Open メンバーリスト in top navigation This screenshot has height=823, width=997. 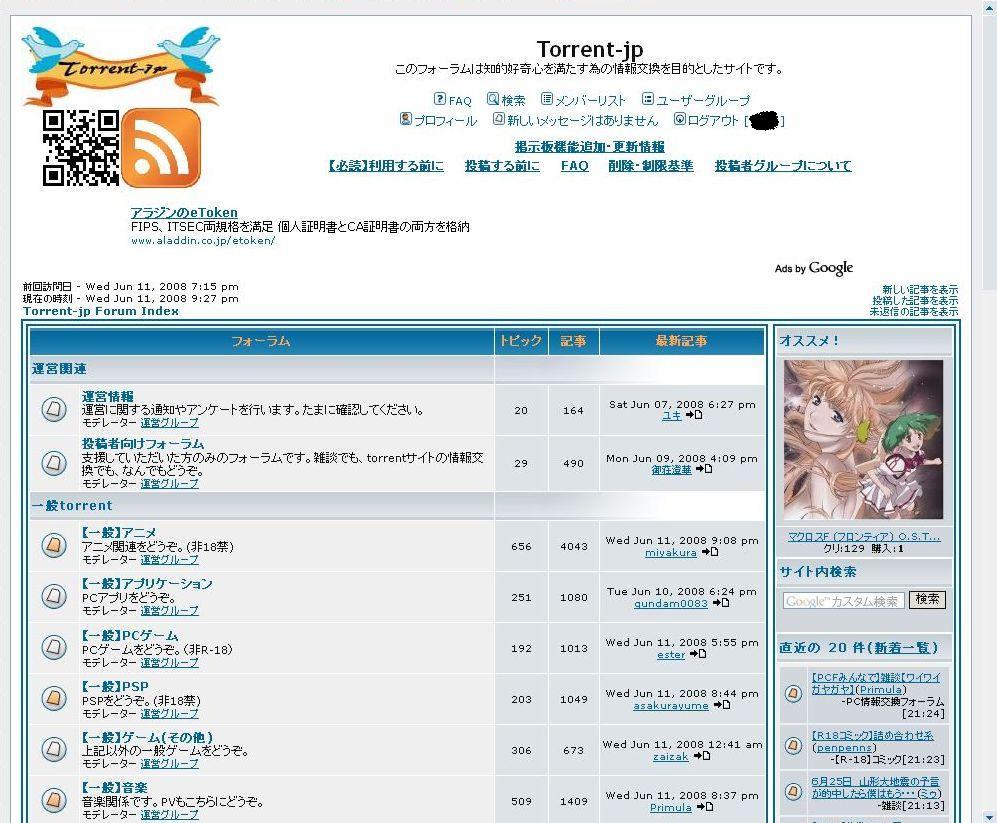coord(590,100)
